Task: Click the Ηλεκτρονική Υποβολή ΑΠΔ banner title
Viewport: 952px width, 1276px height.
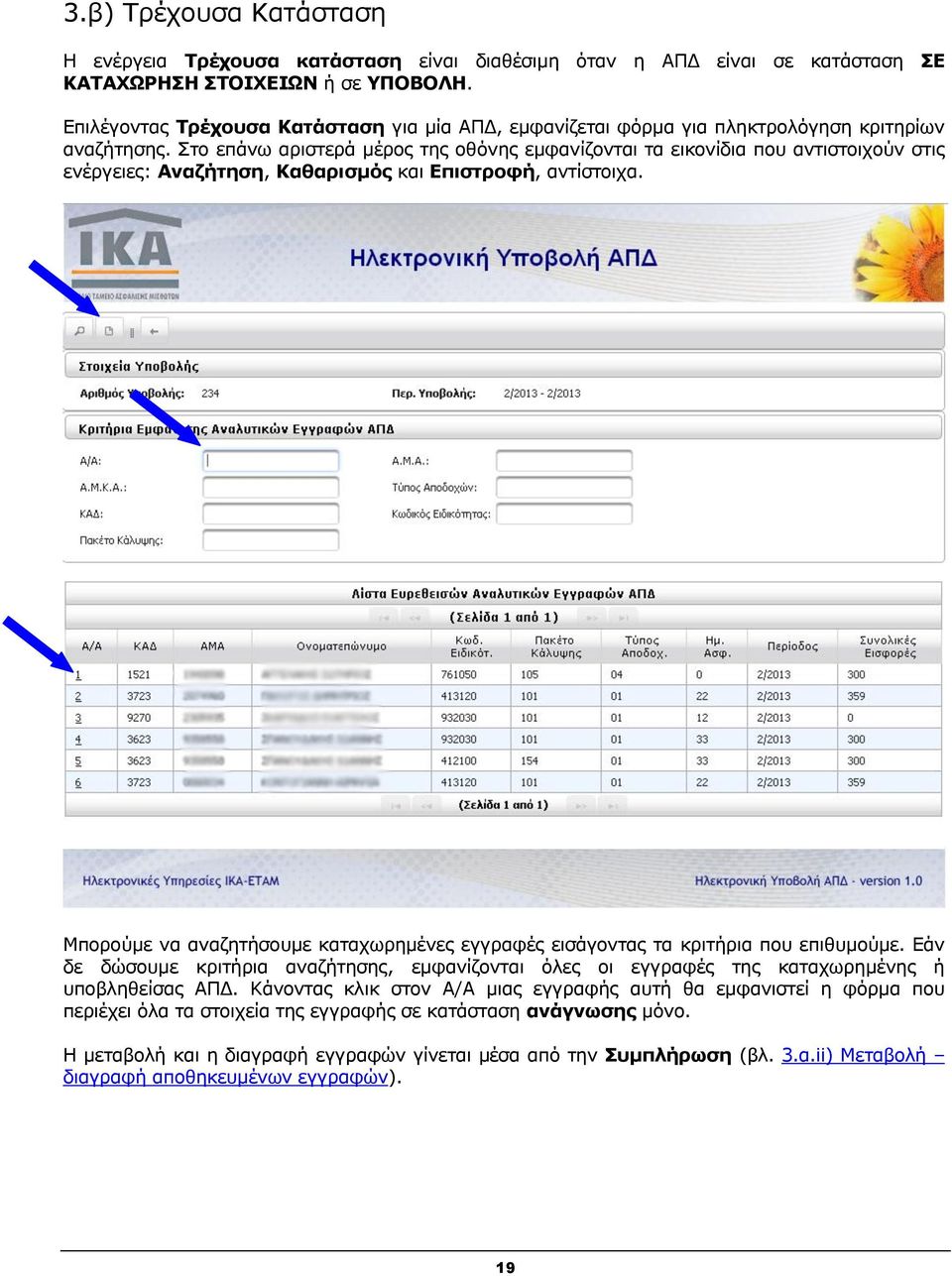Action: [503, 259]
